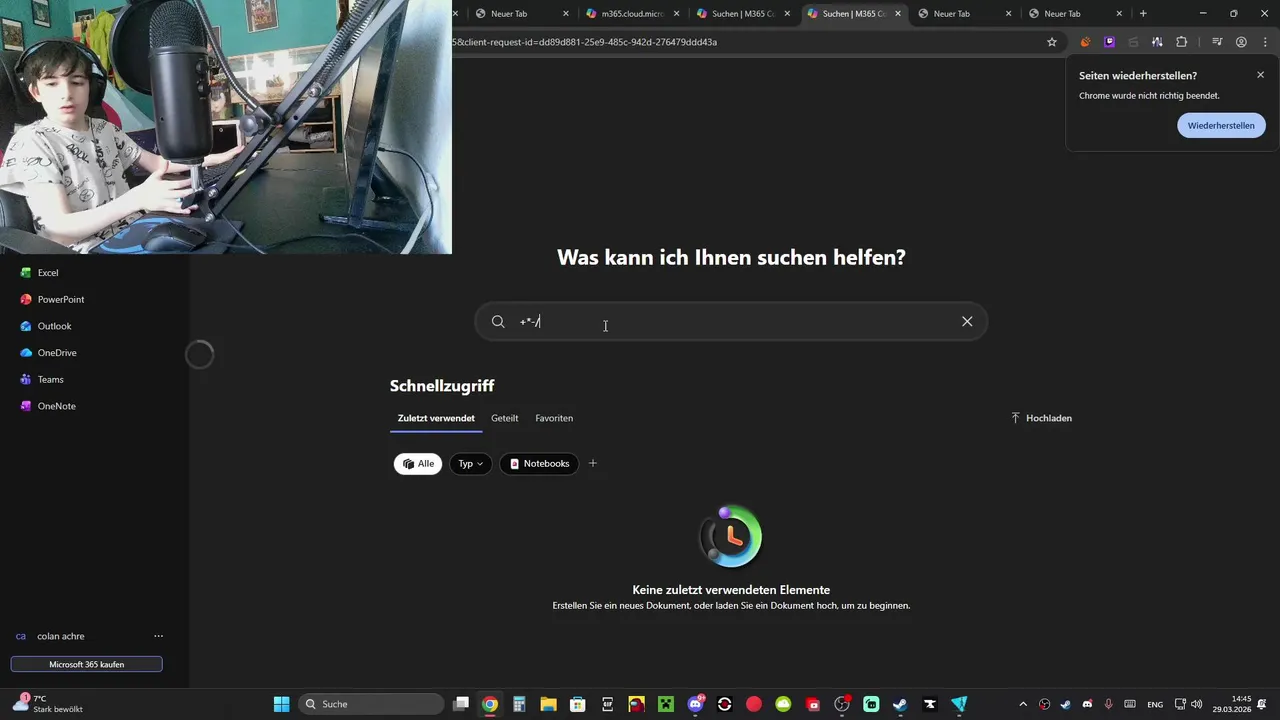
Task: Click the Schnellzugriff heading
Action: click(x=442, y=386)
